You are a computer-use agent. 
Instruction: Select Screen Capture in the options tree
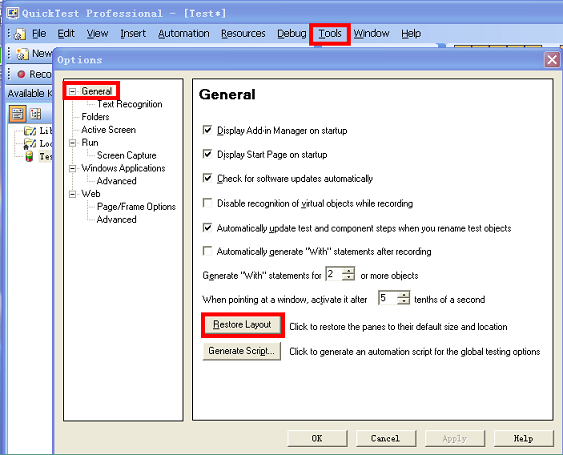(x=127, y=155)
